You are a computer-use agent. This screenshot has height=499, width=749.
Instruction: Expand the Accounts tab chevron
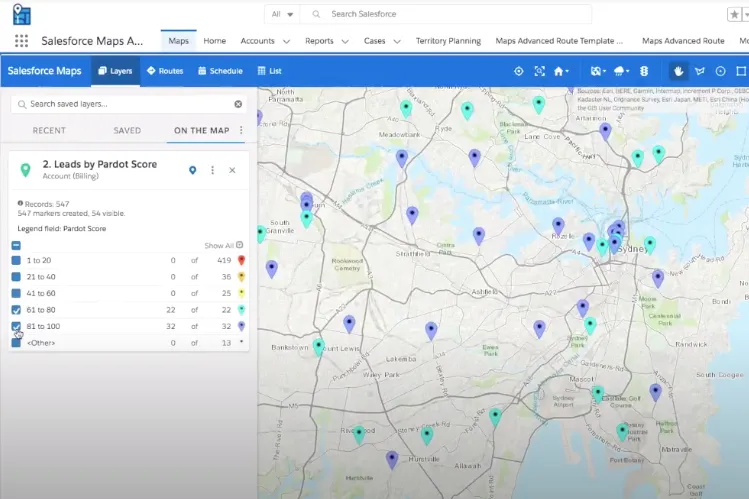pos(287,42)
